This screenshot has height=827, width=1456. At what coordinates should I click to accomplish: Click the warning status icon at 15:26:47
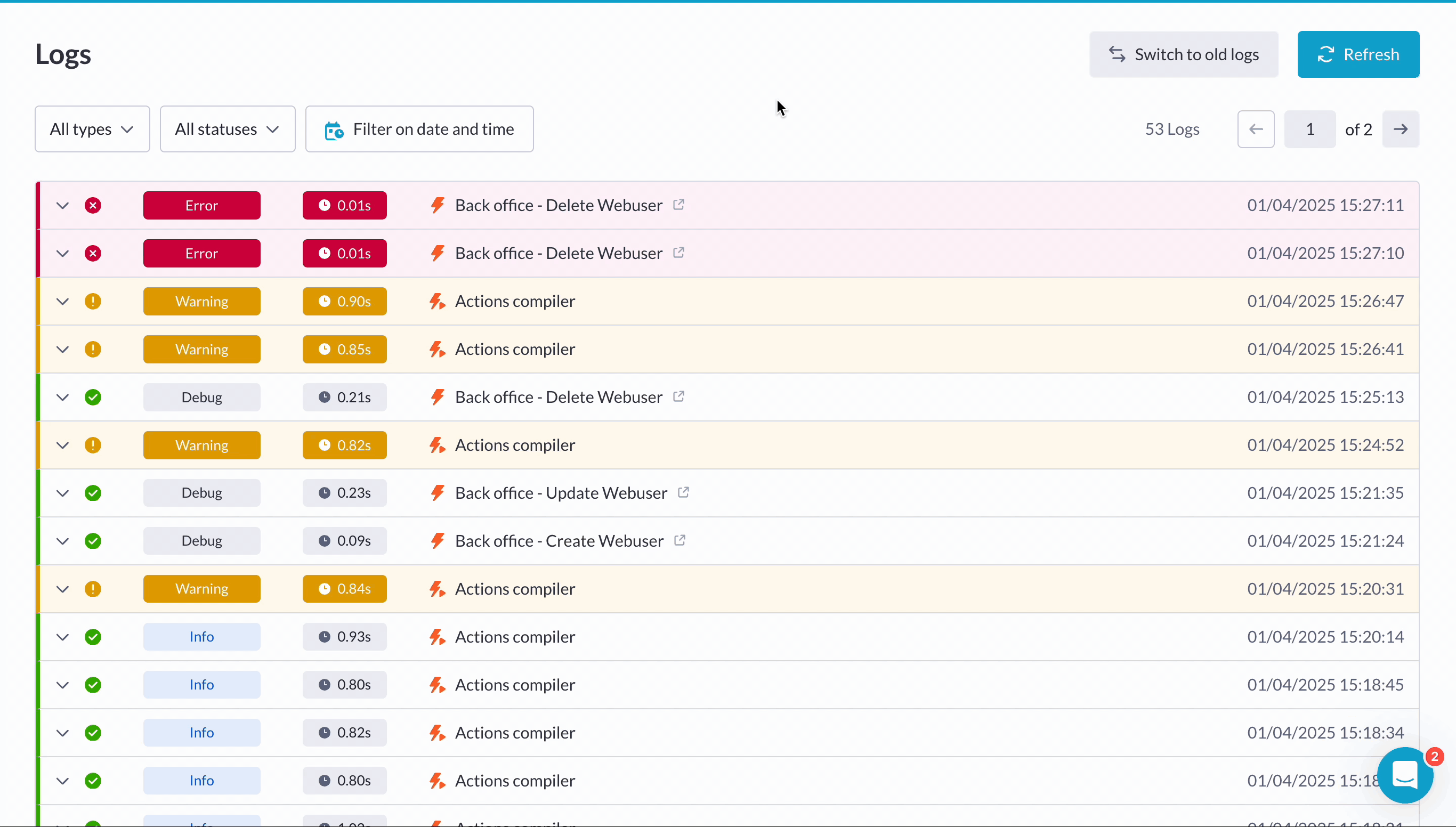coord(93,302)
